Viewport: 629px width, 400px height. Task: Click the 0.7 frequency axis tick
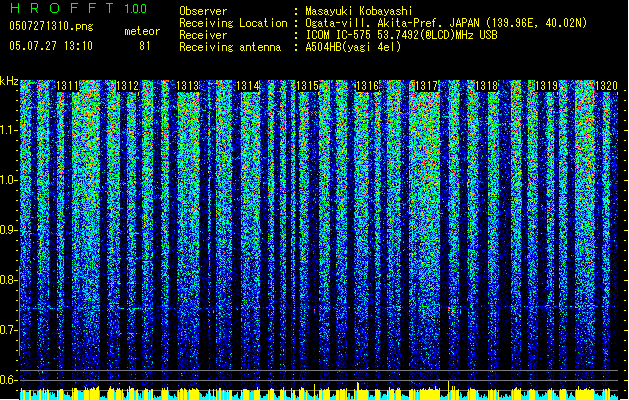pyautogui.click(x=8, y=330)
